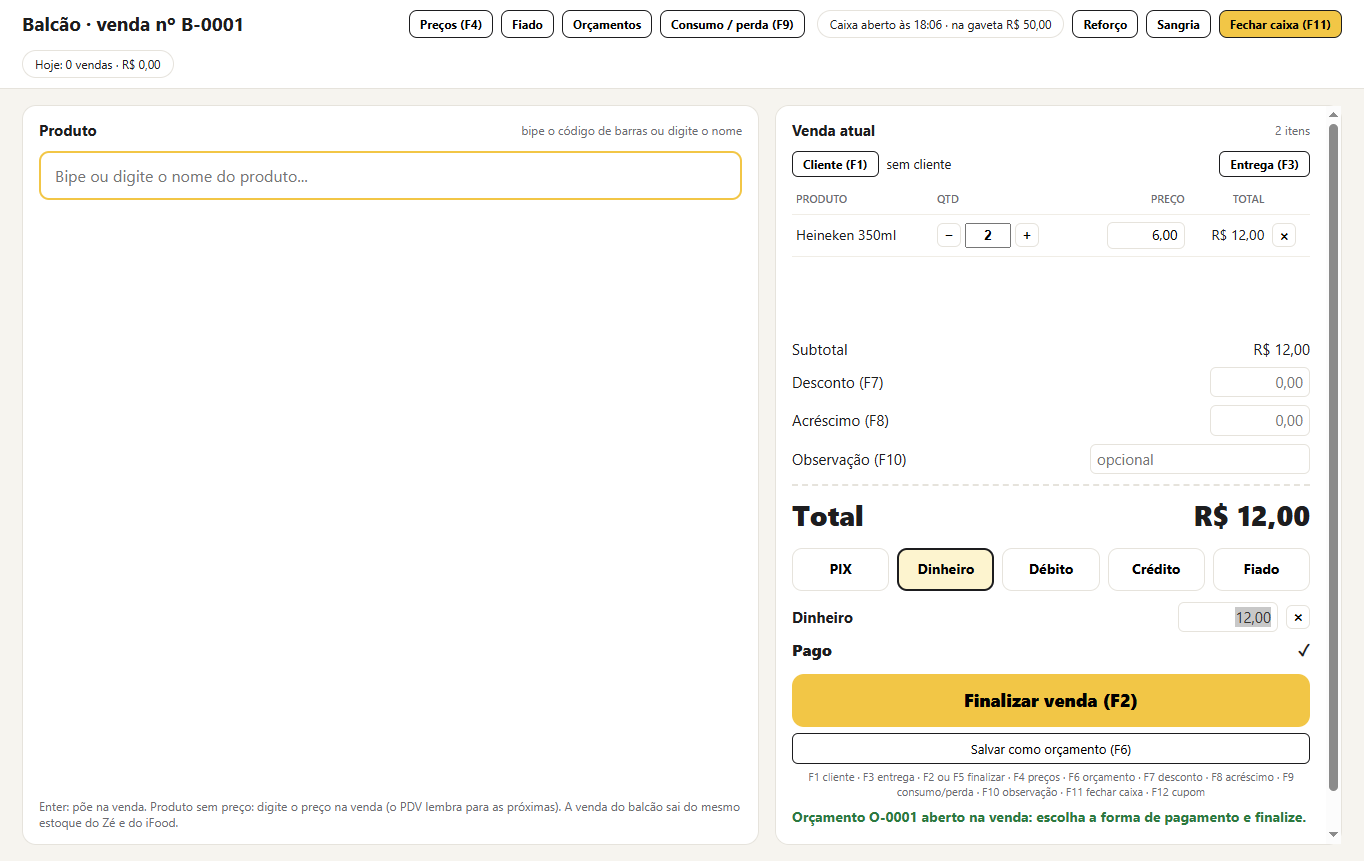Select the Crédito payment option
The width and height of the screenshot is (1364, 861).
pos(1156,570)
